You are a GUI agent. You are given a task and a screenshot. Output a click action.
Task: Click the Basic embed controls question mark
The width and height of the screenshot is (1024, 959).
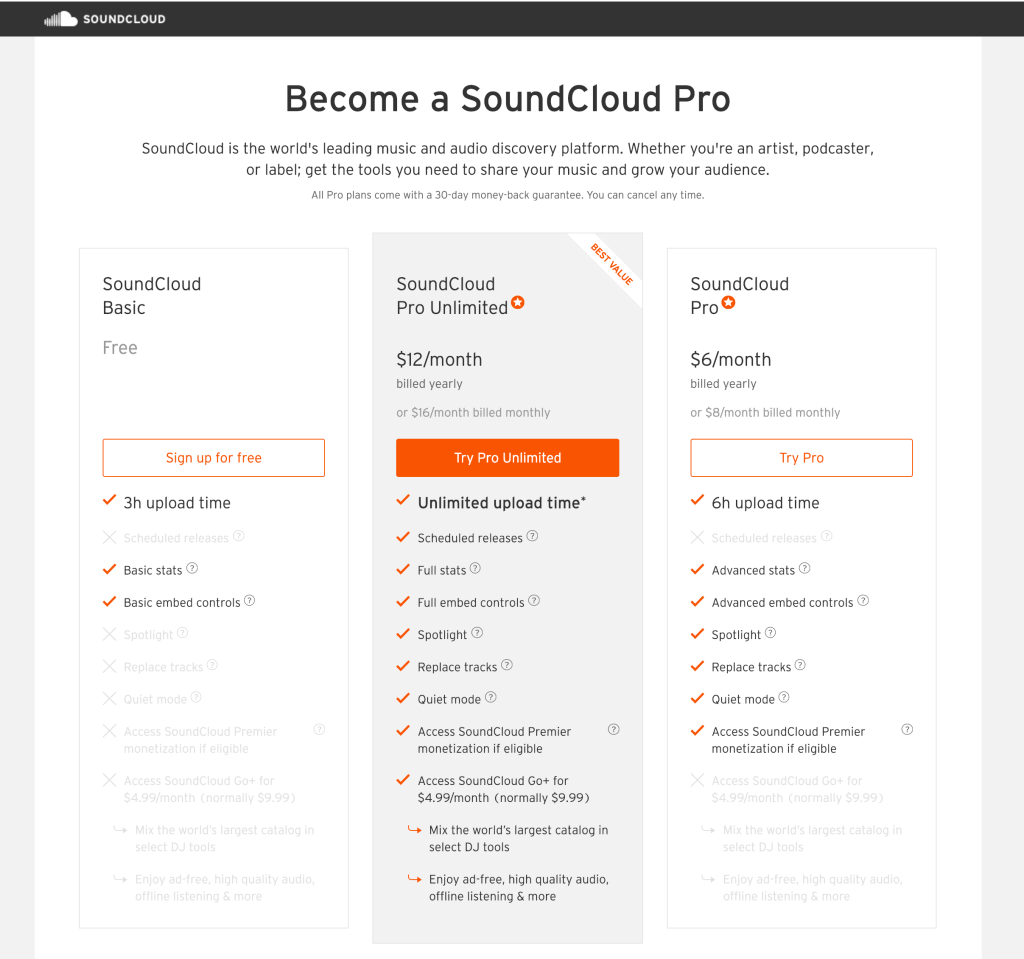click(x=251, y=602)
